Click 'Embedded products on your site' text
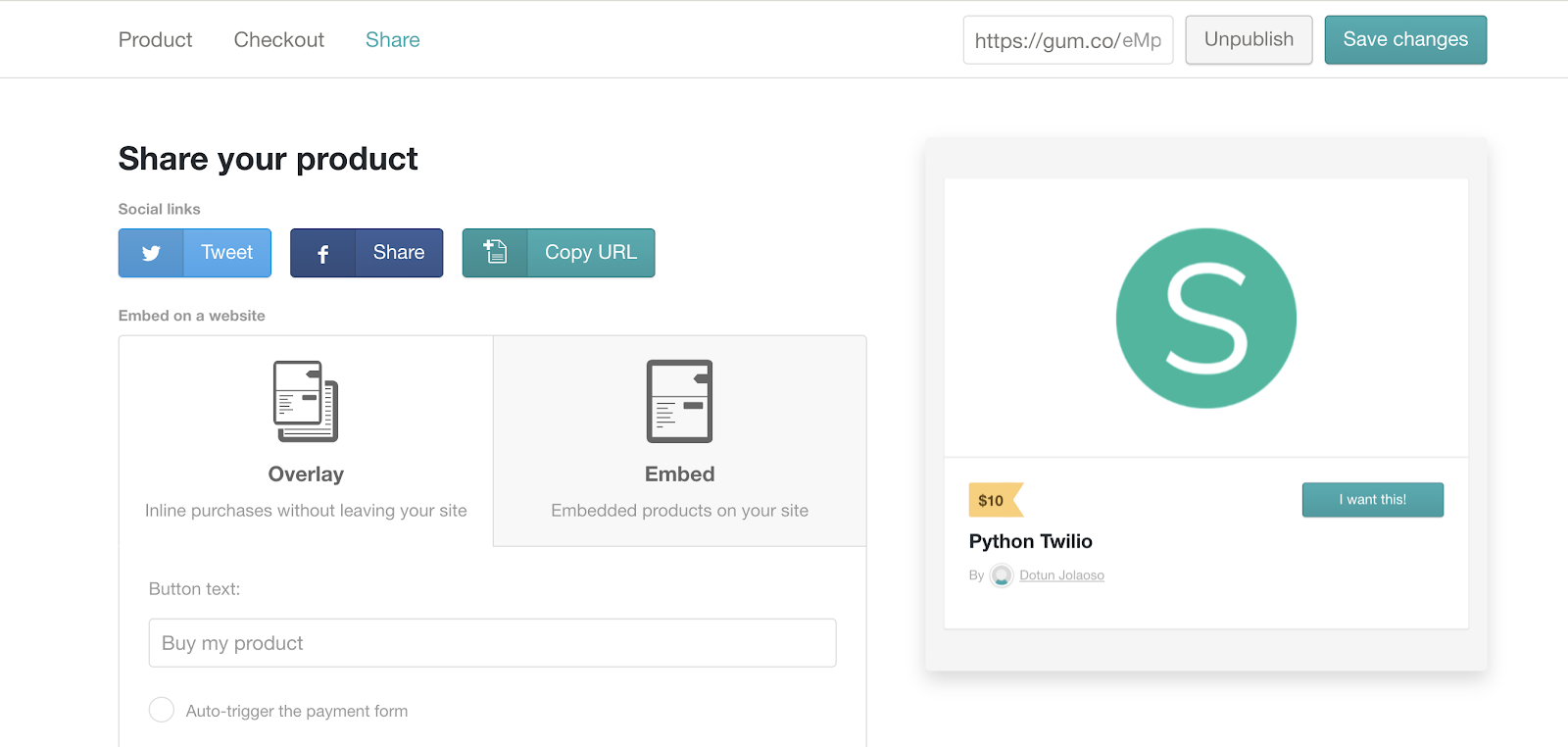 tap(679, 511)
